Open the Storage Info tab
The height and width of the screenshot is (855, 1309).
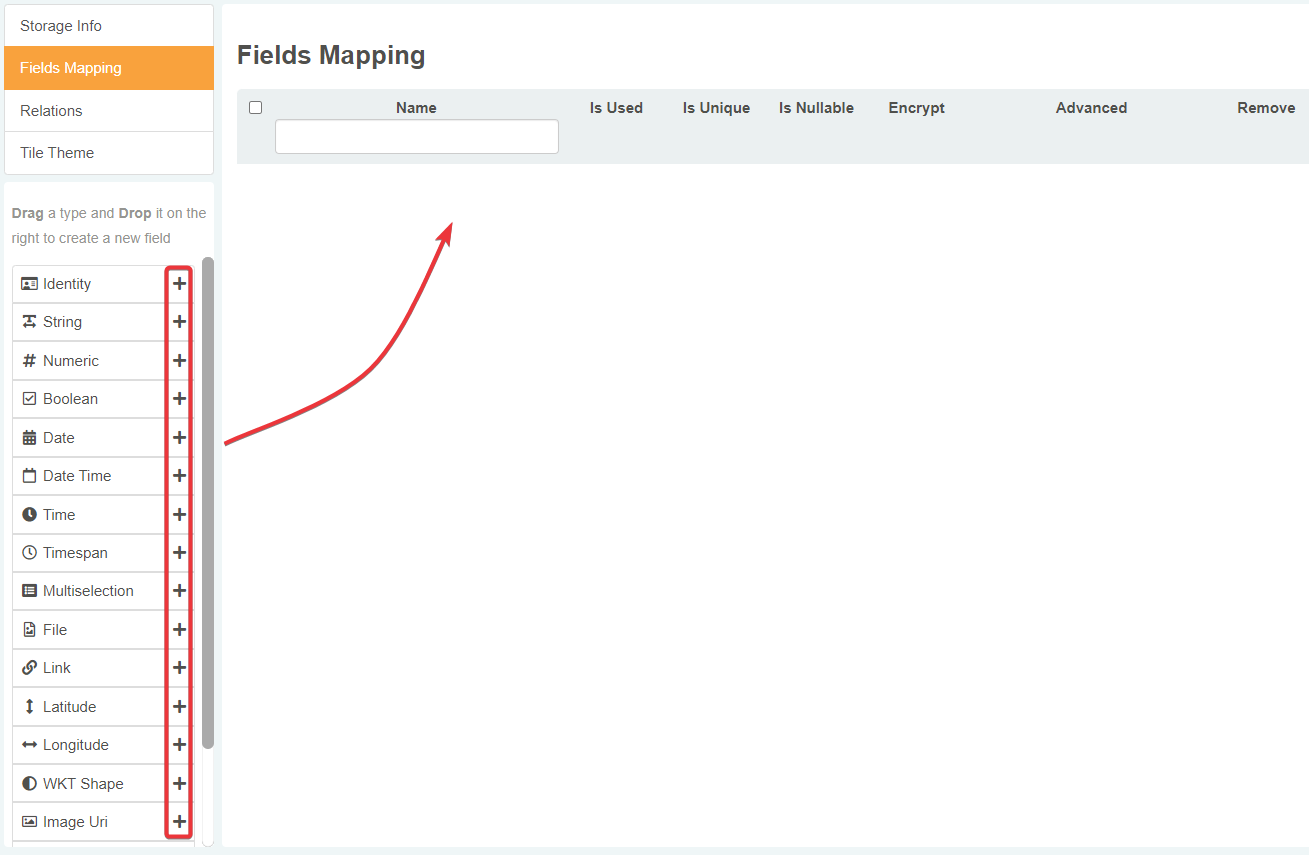click(x=109, y=26)
